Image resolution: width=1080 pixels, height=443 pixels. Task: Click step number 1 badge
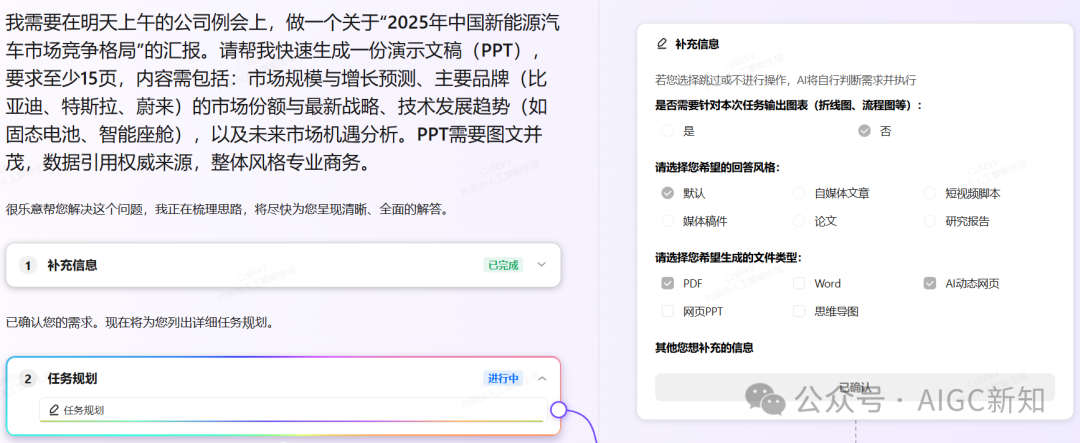28,265
